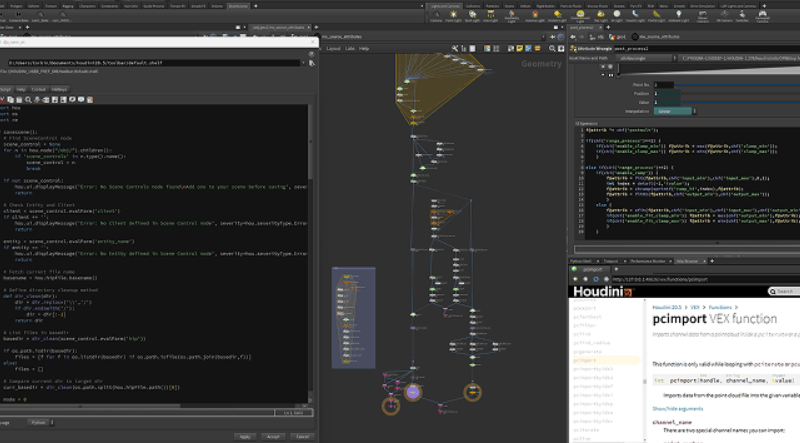The image size is (800, 443).
Task: Open network editor tools wrench icon
Action: tap(455, 48)
